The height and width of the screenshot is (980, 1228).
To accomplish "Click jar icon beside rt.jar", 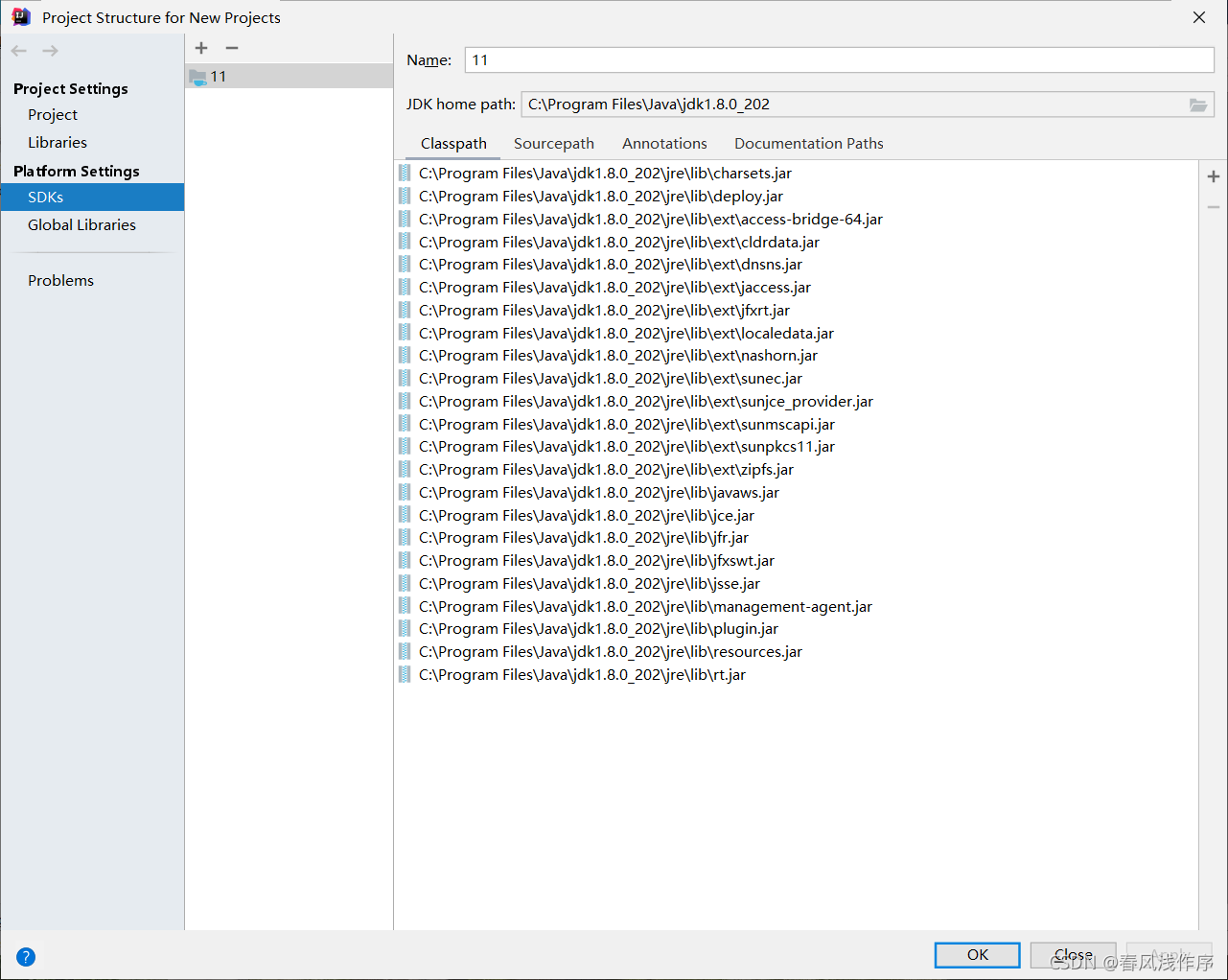I will (405, 675).
